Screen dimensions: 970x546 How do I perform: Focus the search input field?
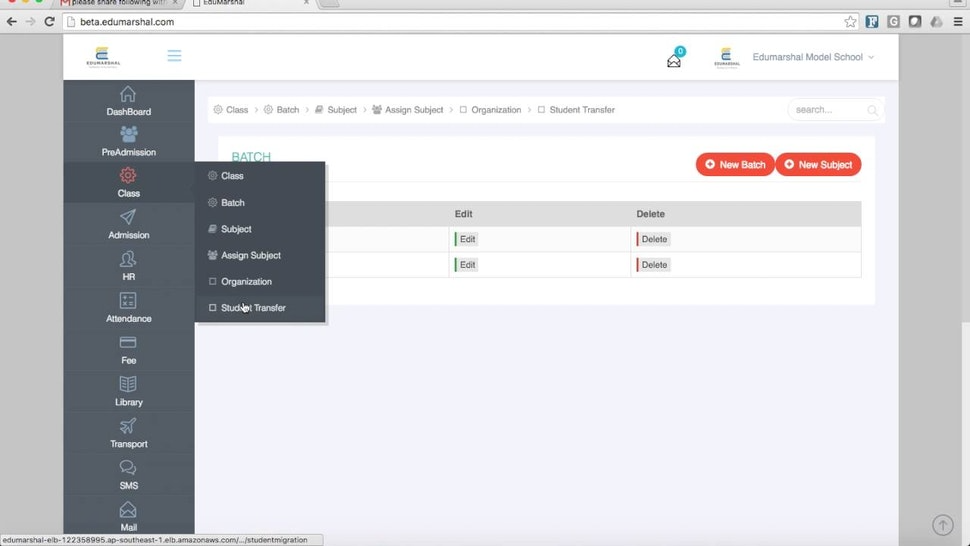(x=834, y=110)
